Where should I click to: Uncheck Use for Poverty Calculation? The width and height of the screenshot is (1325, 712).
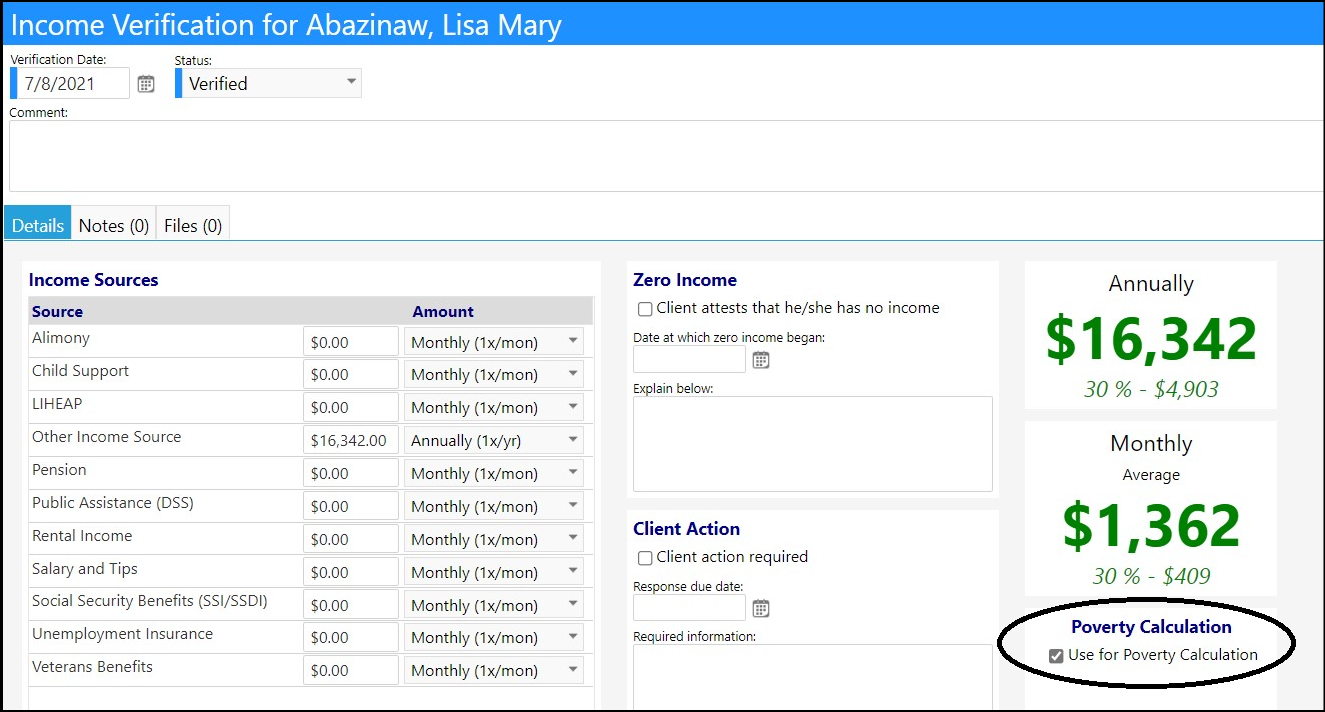click(x=1056, y=656)
